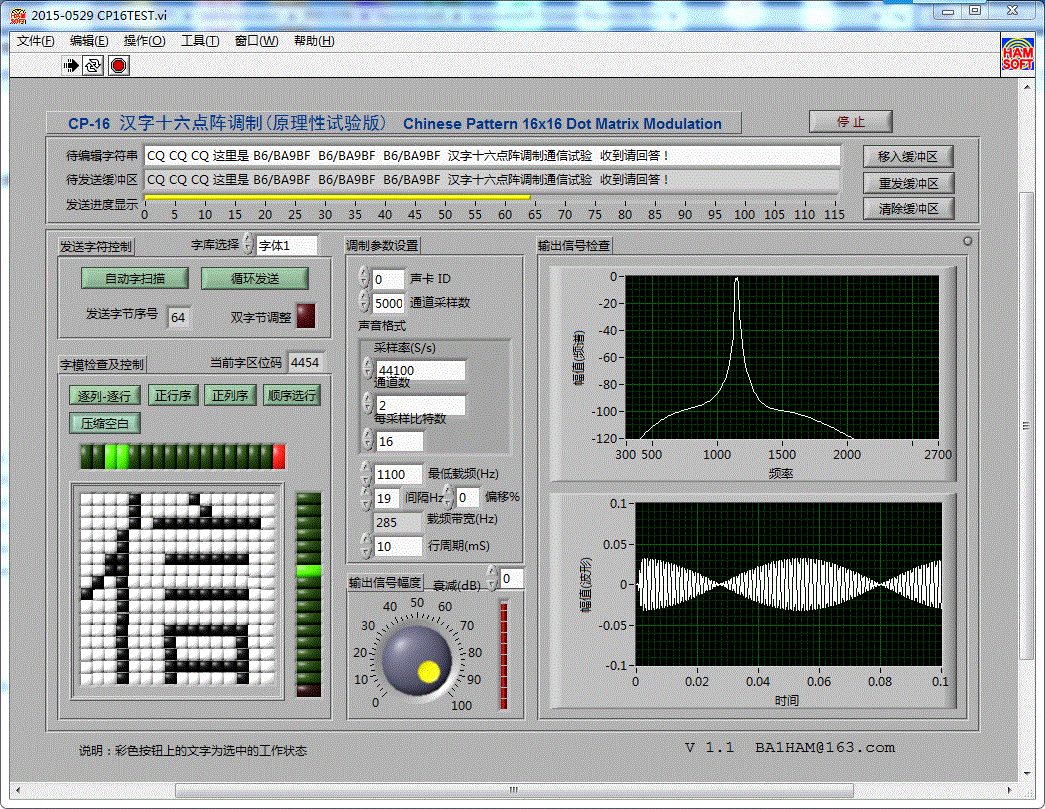This screenshot has width=1045, height=809.
Task: Click the 1100 lowest carrier frequency field
Action: 398,474
